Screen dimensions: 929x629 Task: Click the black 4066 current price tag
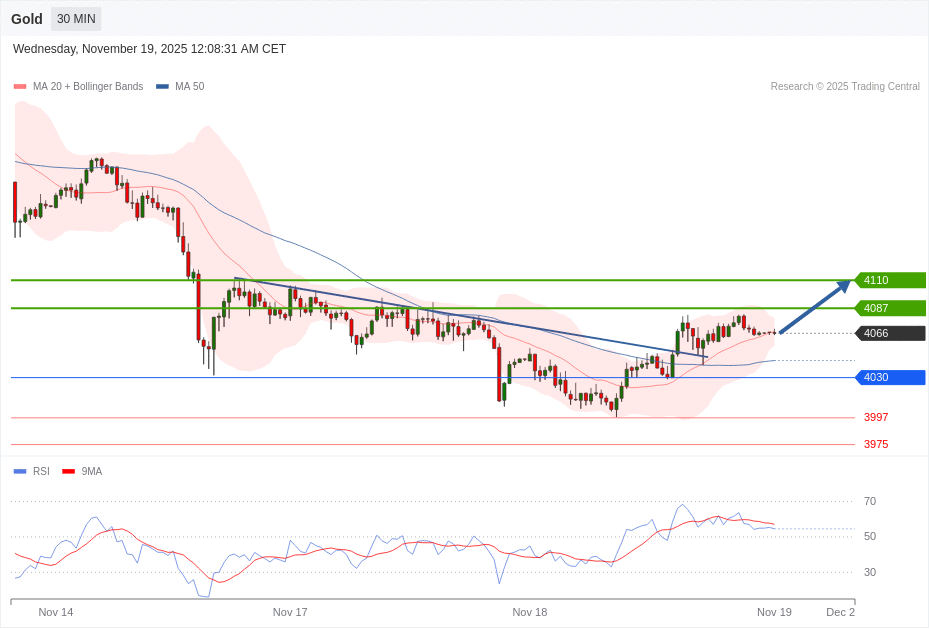click(890, 332)
